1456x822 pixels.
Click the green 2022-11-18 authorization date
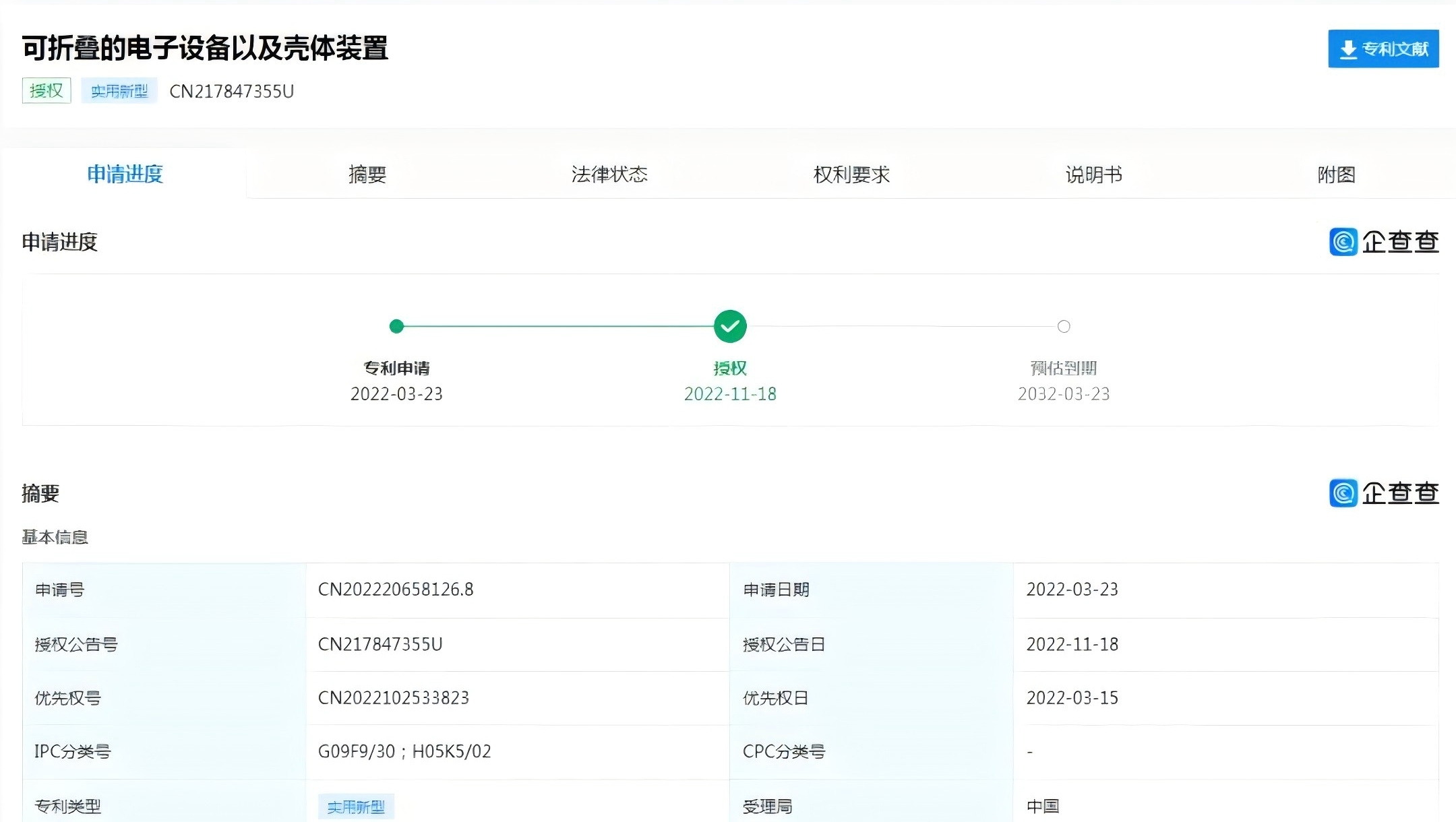(730, 394)
